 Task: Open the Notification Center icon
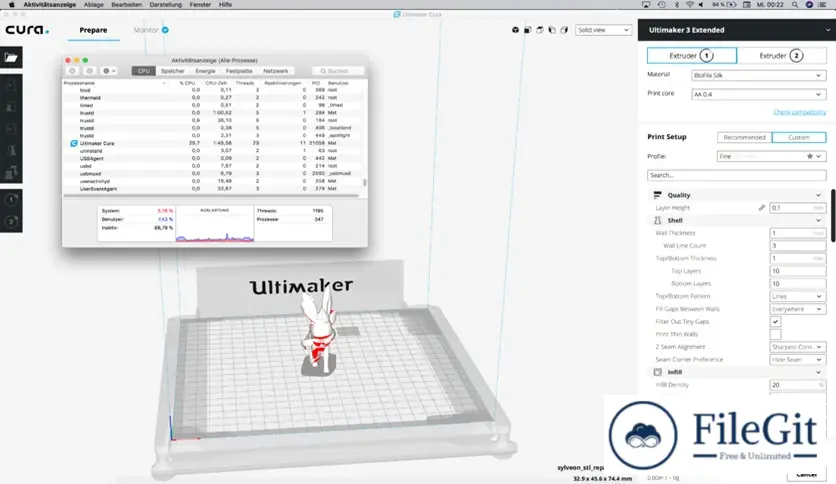[x=822, y=4]
